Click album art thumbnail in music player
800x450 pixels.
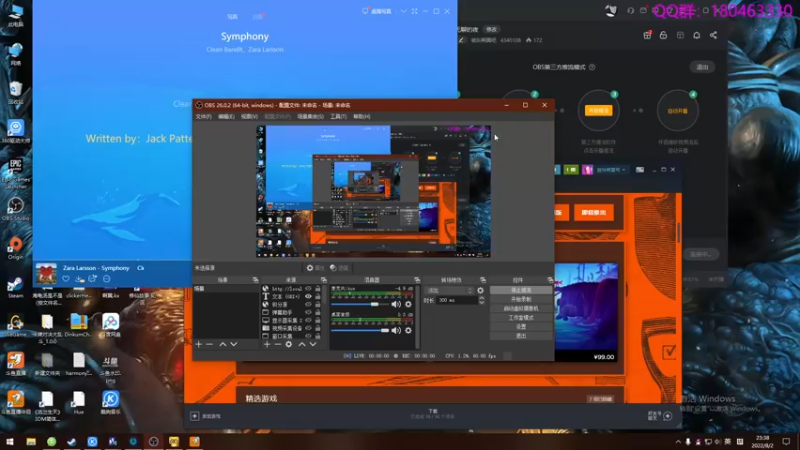pyautogui.click(x=46, y=274)
